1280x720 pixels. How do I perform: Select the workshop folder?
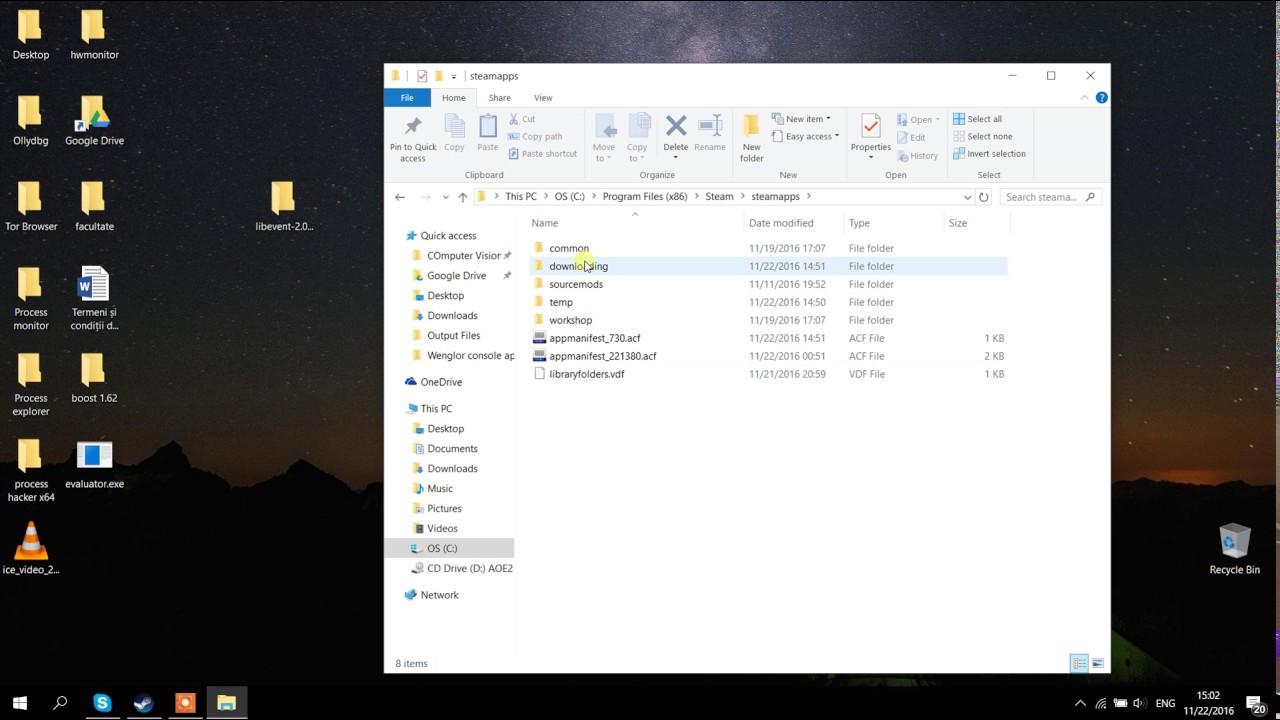(x=570, y=320)
